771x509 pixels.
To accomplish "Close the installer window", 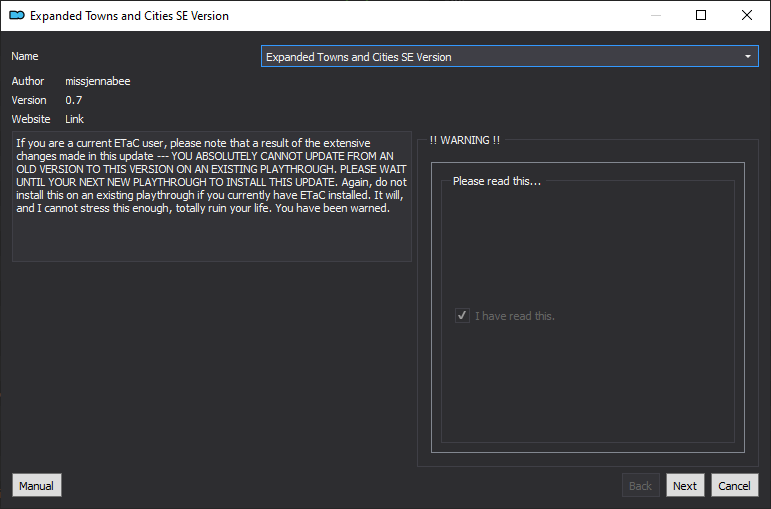I will [x=746, y=15].
